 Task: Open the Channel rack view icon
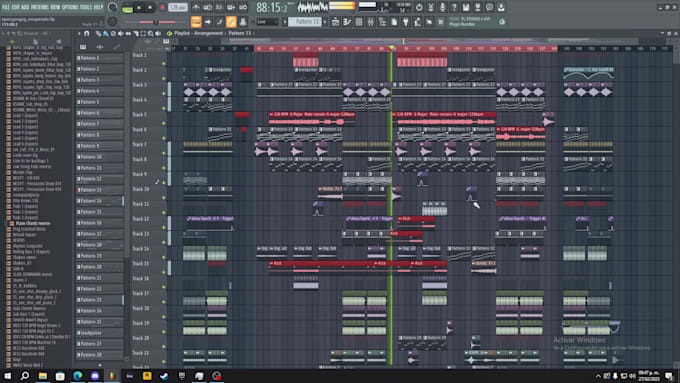pyautogui.click(x=359, y=22)
